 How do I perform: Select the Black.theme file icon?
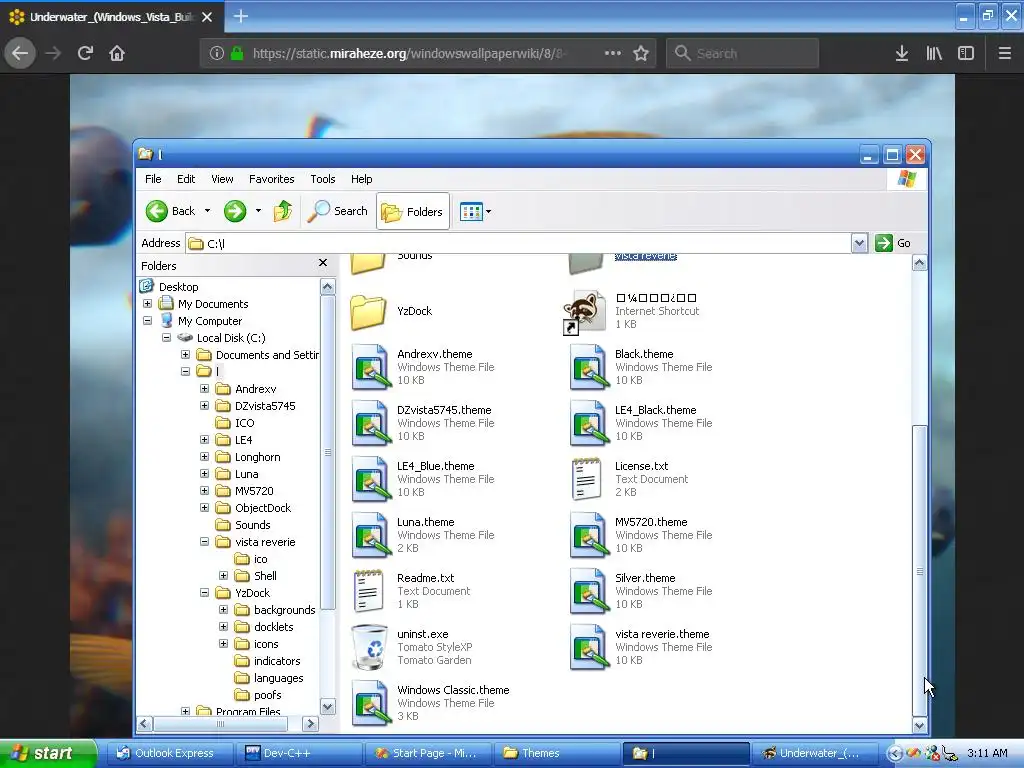point(589,367)
